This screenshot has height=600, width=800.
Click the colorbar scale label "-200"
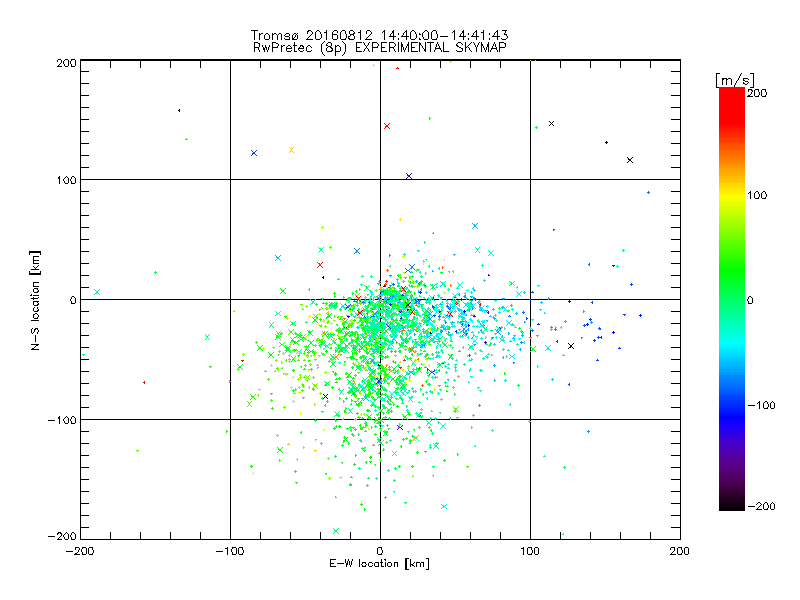click(762, 507)
